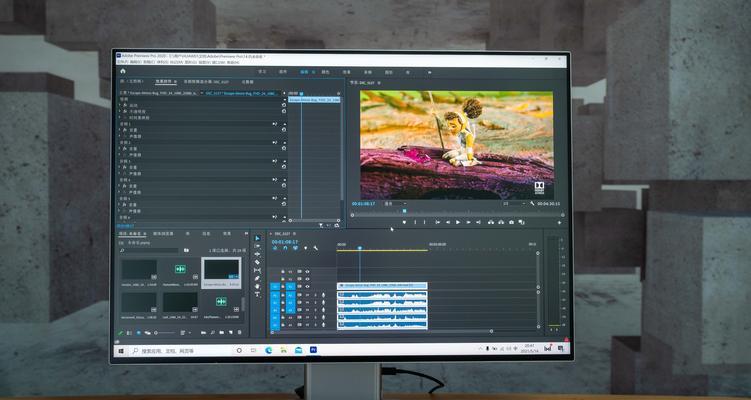Toggle Snap in the timeline header
The image size is (751, 400).
point(285,248)
